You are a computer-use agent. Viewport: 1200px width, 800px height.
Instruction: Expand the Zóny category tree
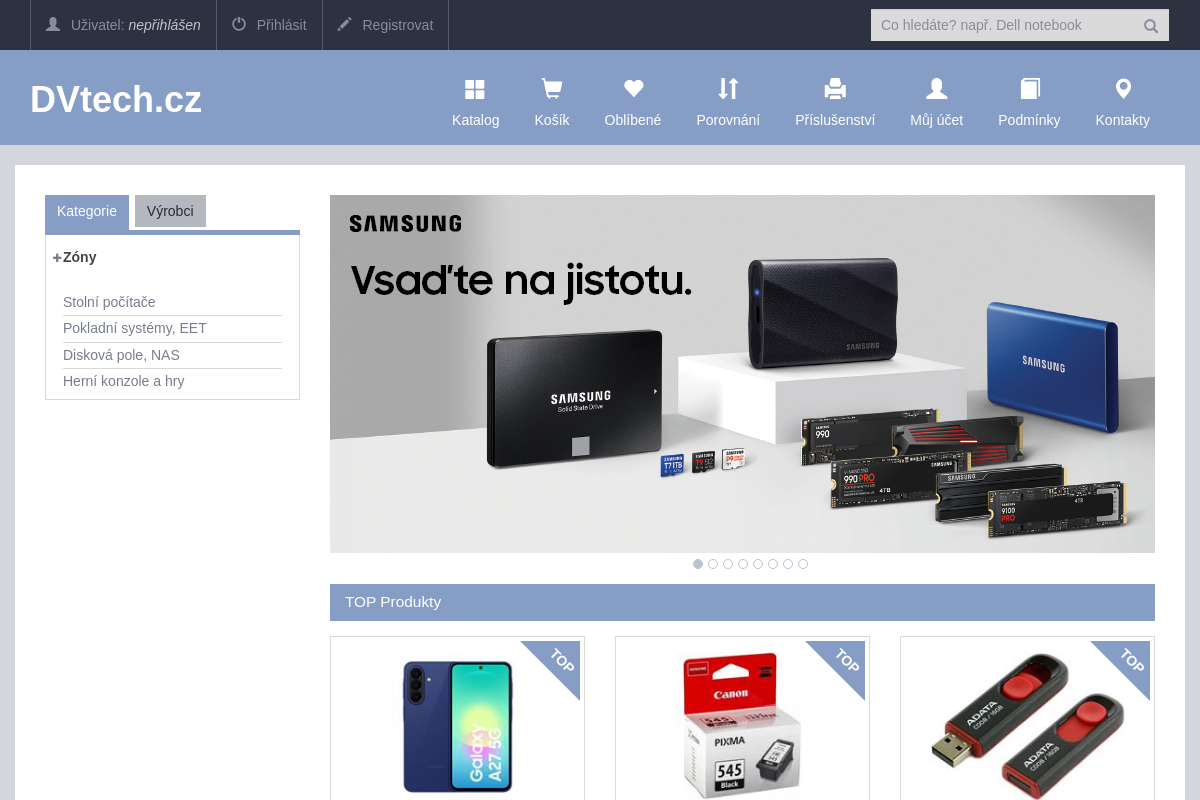point(58,258)
